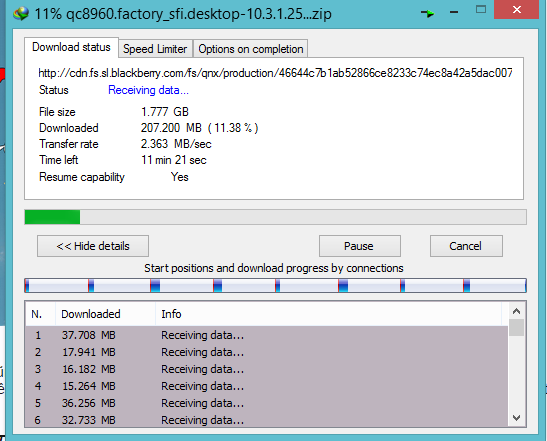Maximize the download window

click(481, 9)
